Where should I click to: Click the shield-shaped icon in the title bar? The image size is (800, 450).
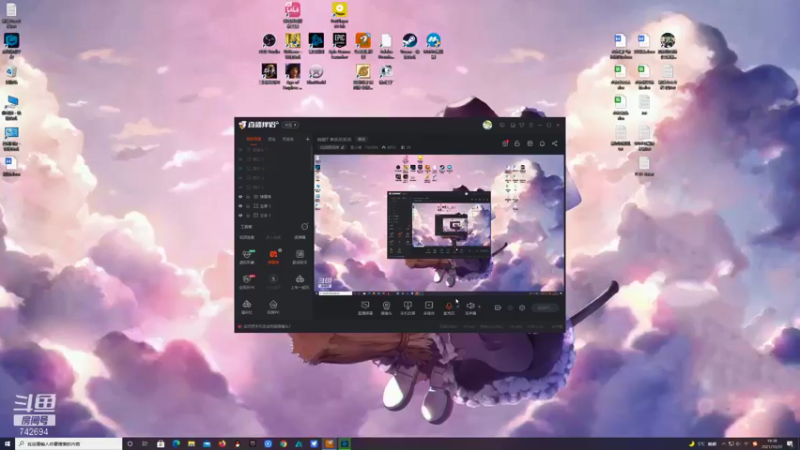521,125
